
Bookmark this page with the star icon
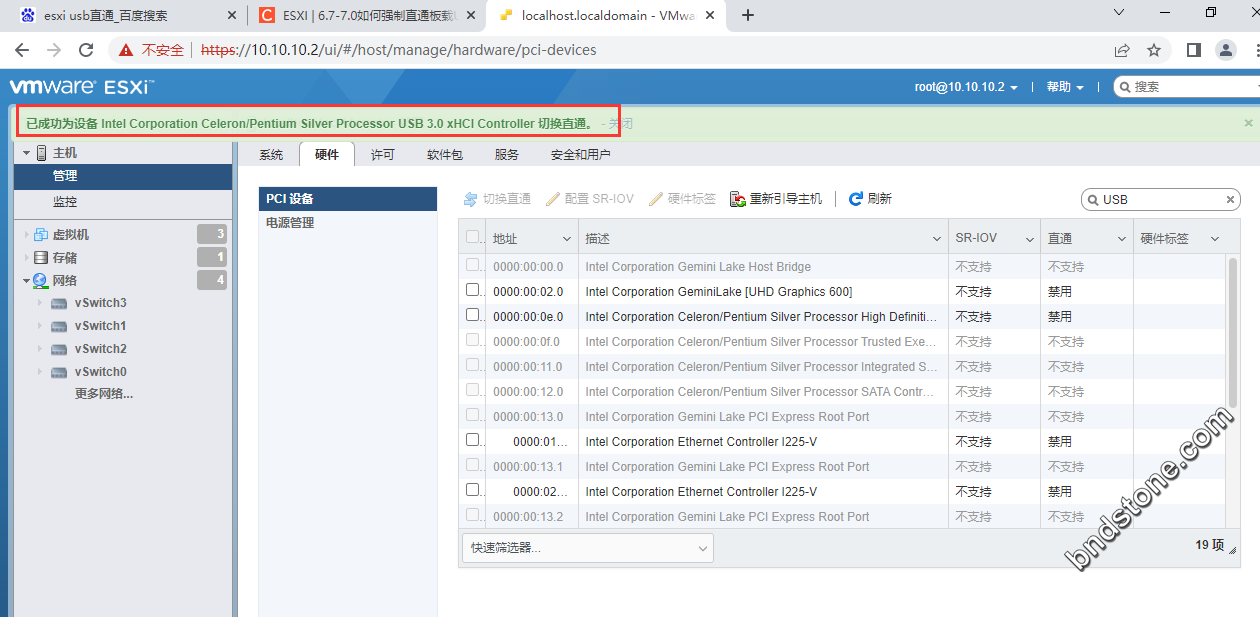click(x=1154, y=50)
